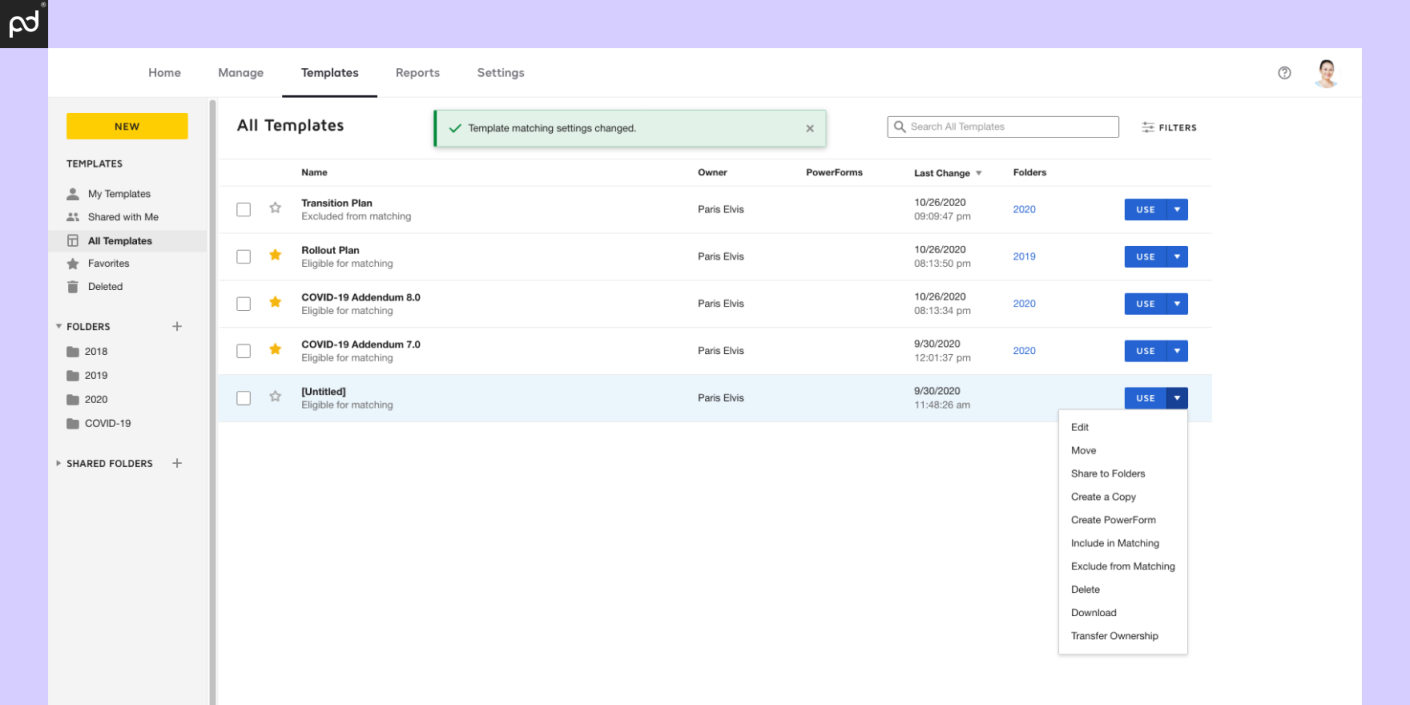Open the USE dropdown for Rollout Plan
This screenshot has height=705, width=1410.
1177,256
